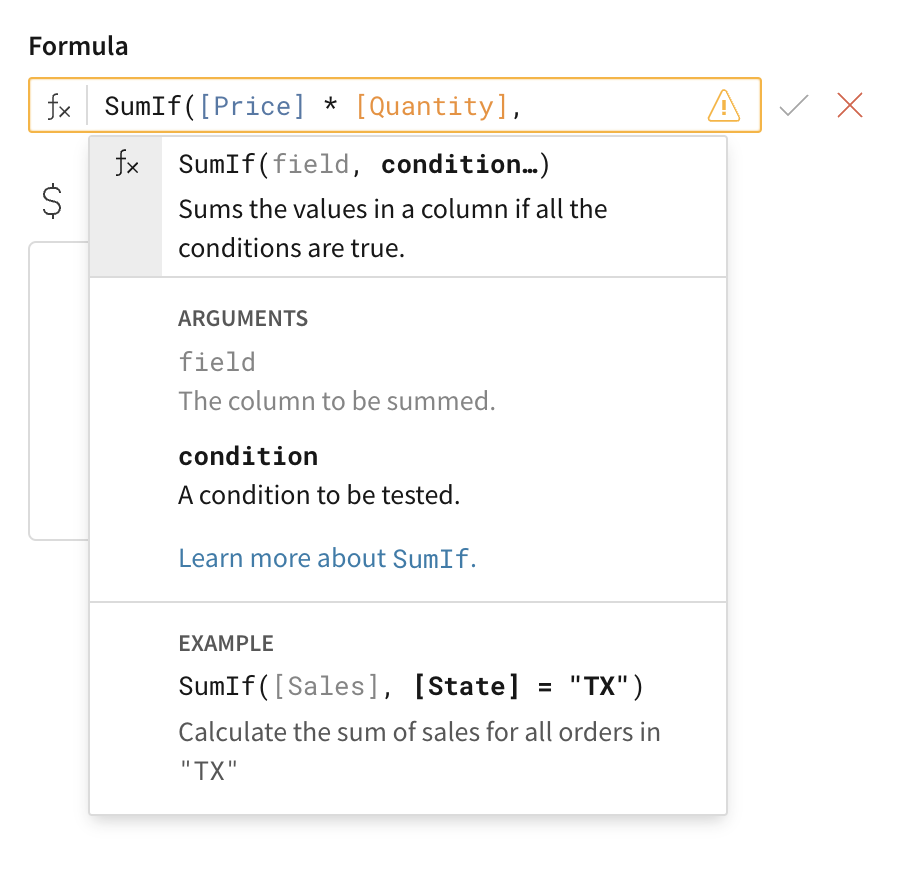Image resolution: width=904 pixels, height=882 pixels.
Task: Click the fx icon beside the SumIf signature
Action: point(126,165)
